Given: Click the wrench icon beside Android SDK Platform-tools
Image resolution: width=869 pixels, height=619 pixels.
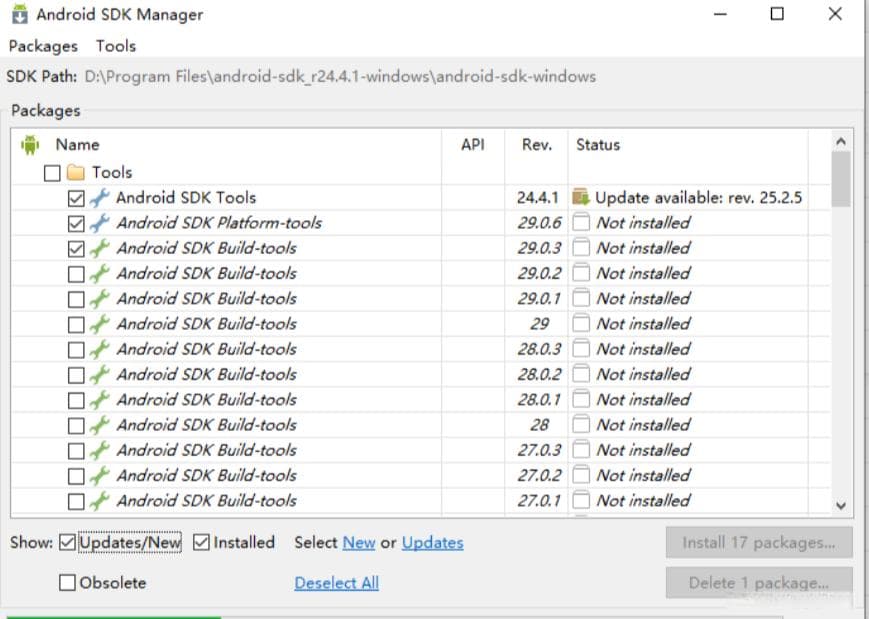Looking at the screenshot, I should [x=100, y=223].
